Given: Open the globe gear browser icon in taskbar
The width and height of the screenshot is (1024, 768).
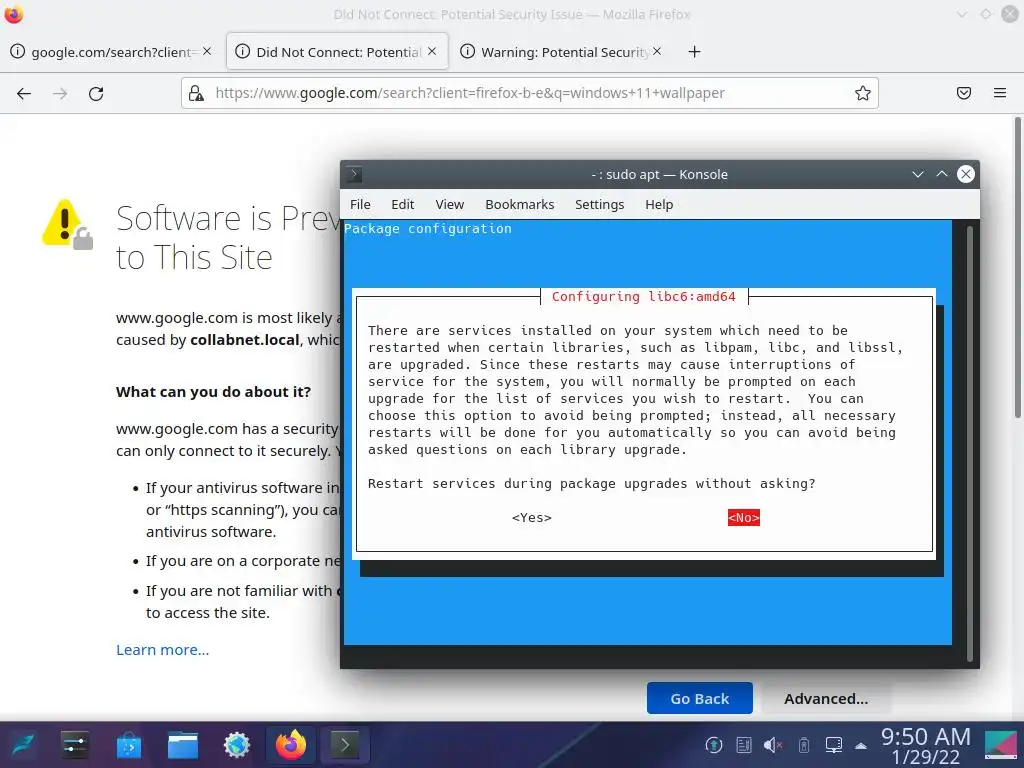Looking at the screenshot, I should [x=237, y=744].
